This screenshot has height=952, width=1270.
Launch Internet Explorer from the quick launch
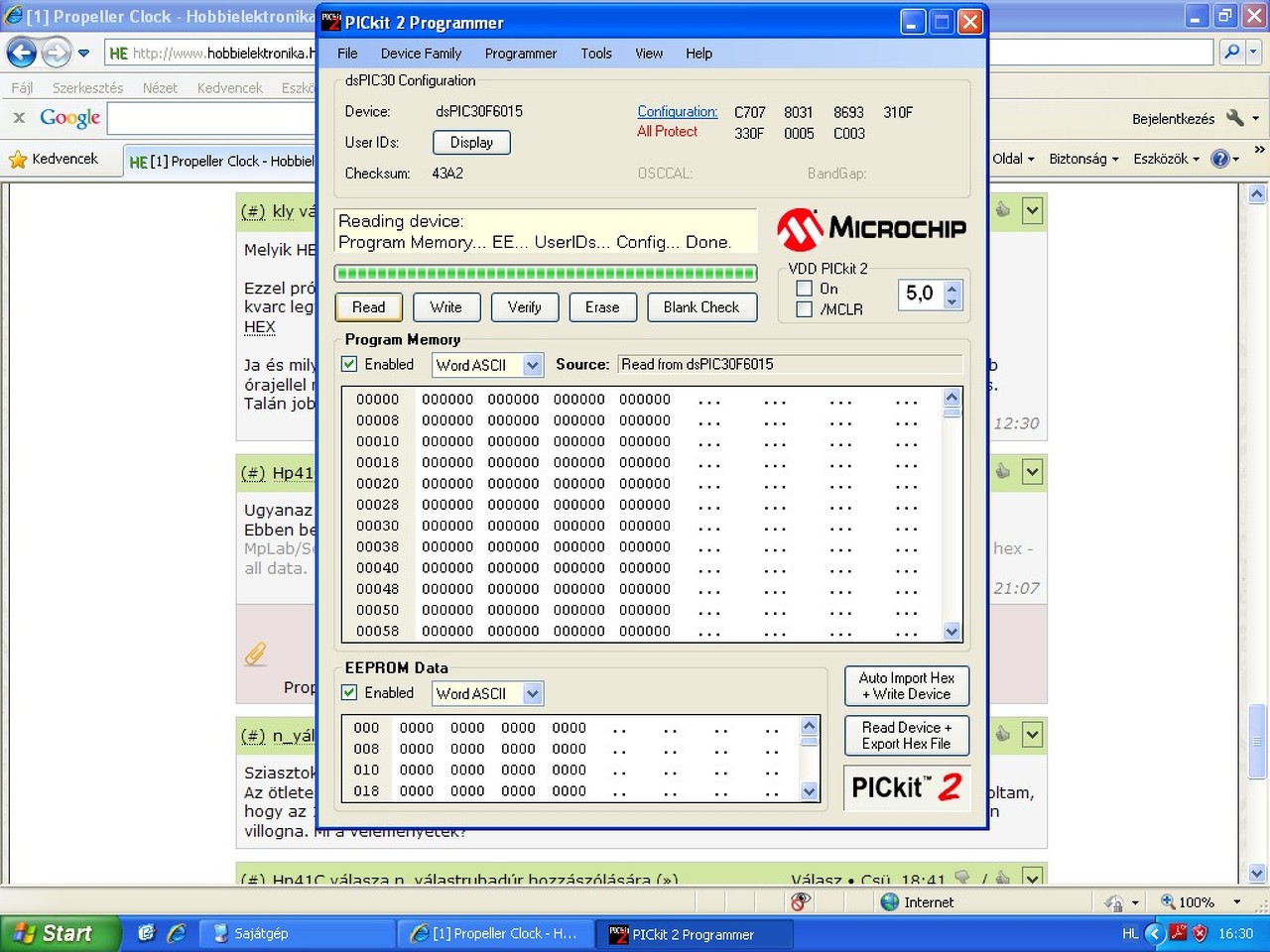pos(177,933)
